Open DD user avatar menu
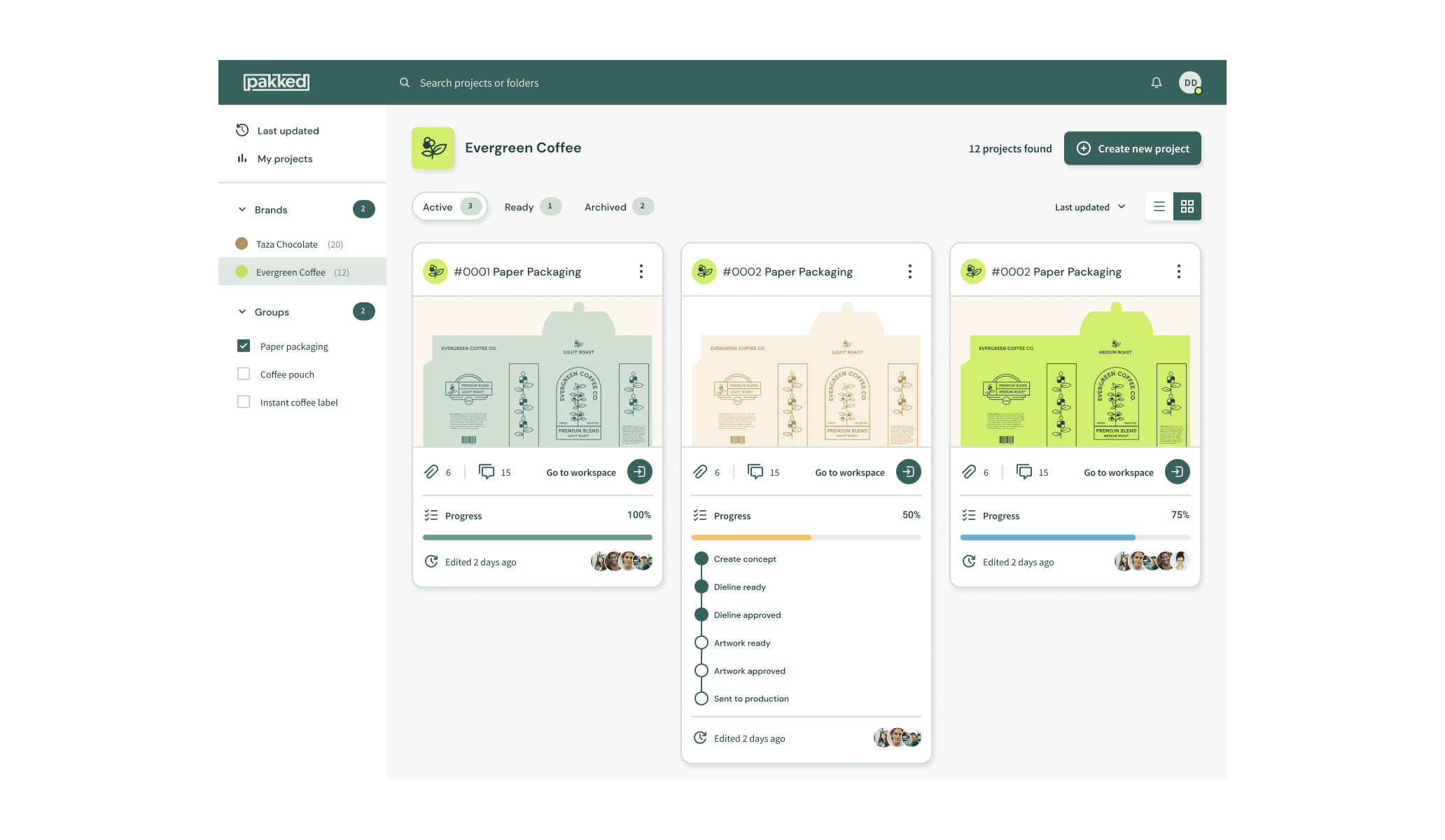1445x840 pixels. click(x=1190, y=83)
